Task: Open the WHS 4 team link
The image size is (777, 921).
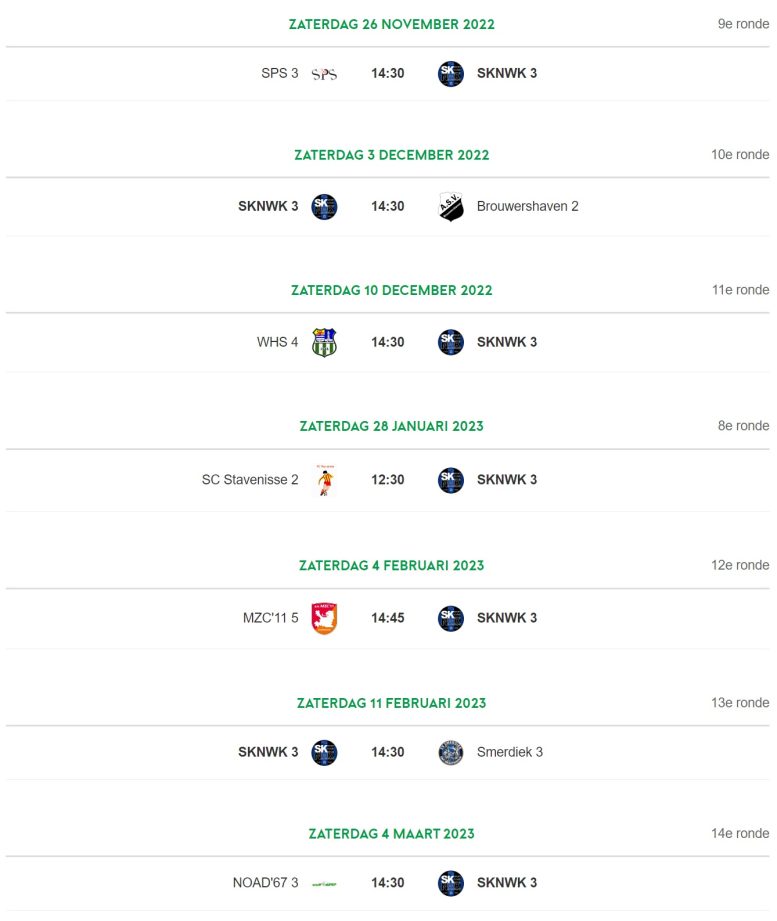Action: pos(277,342)
